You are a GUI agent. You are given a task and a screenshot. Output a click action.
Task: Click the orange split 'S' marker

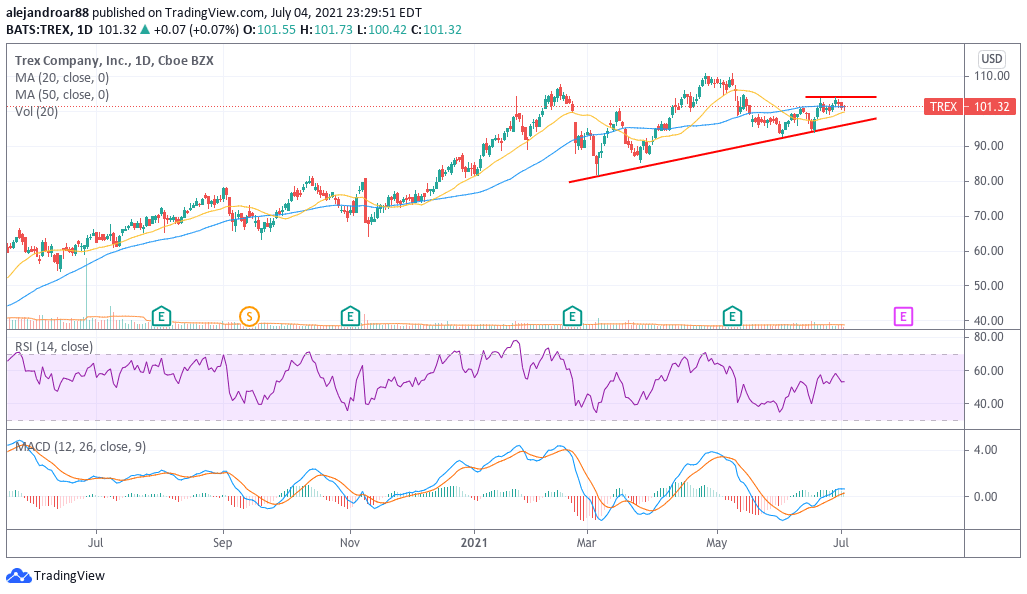[x=249, y=317]
